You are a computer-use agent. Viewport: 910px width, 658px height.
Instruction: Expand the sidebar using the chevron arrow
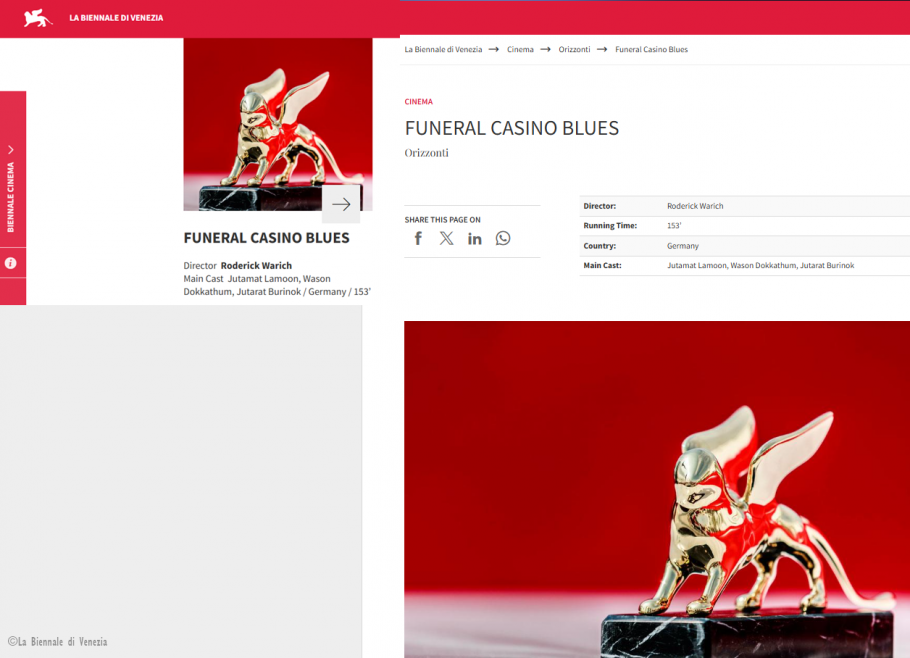click(x=11, y=150)
